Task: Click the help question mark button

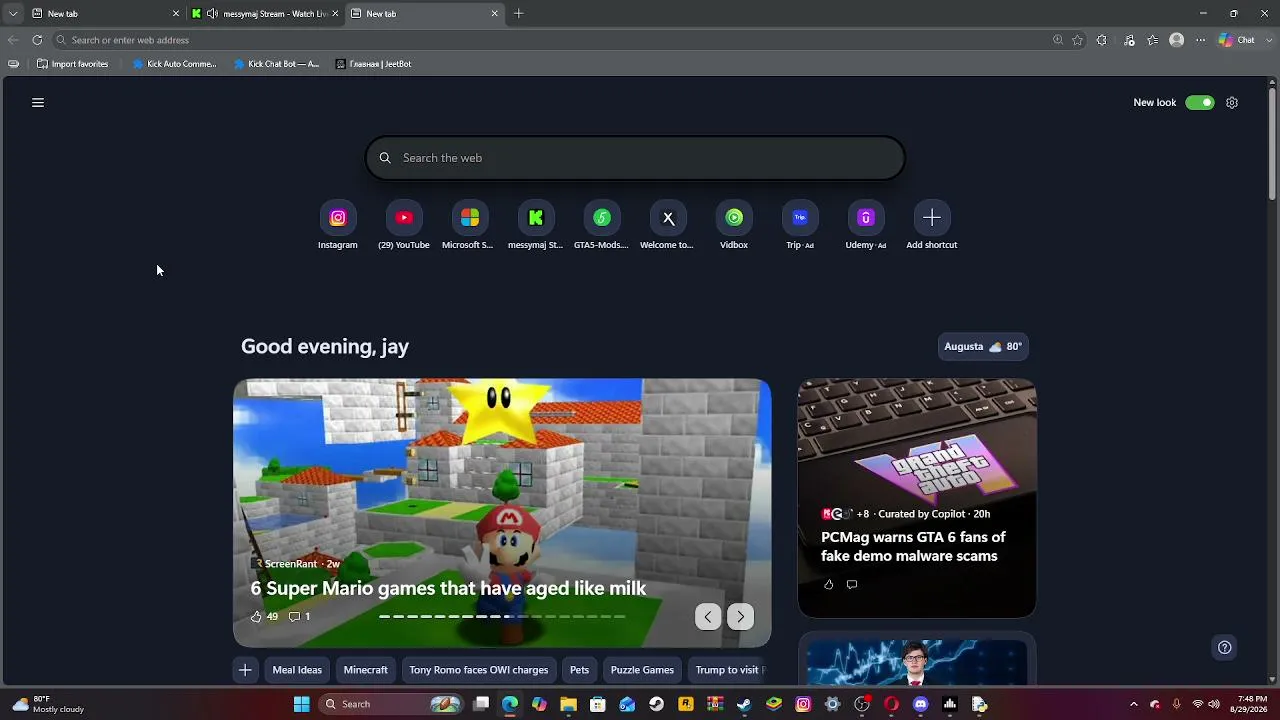Action: click(1224, 648)
